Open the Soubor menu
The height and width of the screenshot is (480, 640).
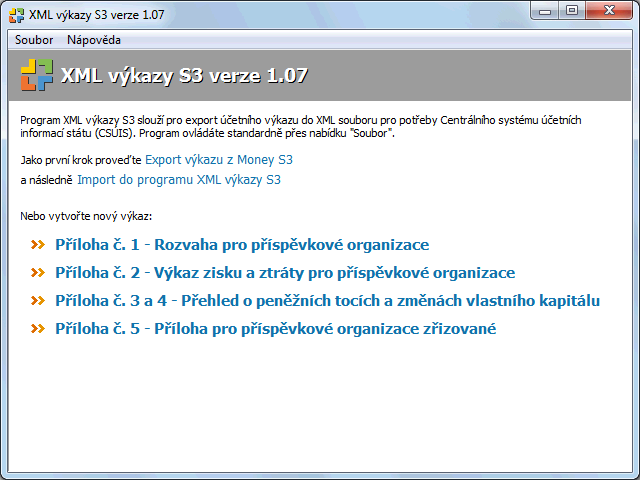point(35,40)
